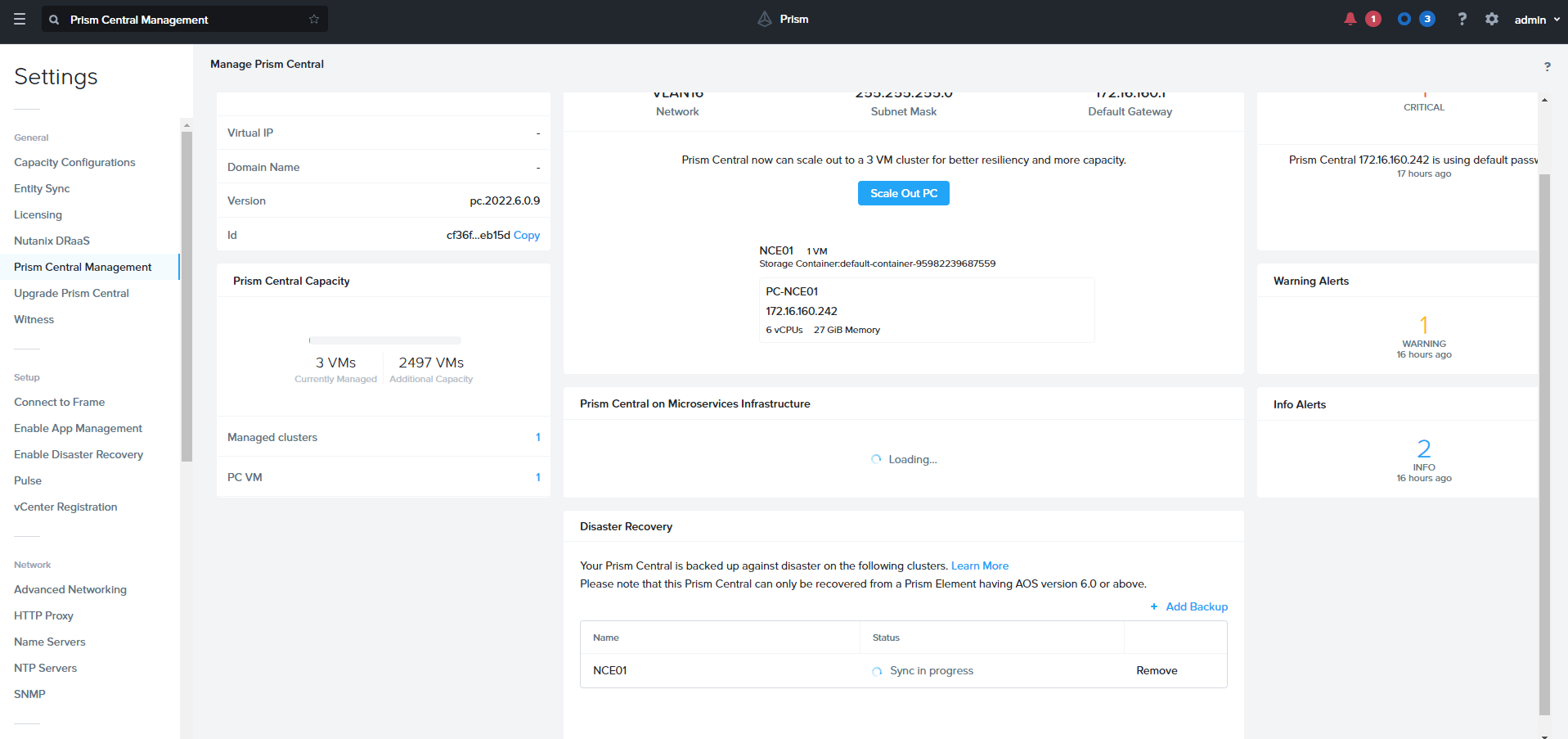Remove the NCE01 backup cluster
1568x739 pixels.
1156,670
